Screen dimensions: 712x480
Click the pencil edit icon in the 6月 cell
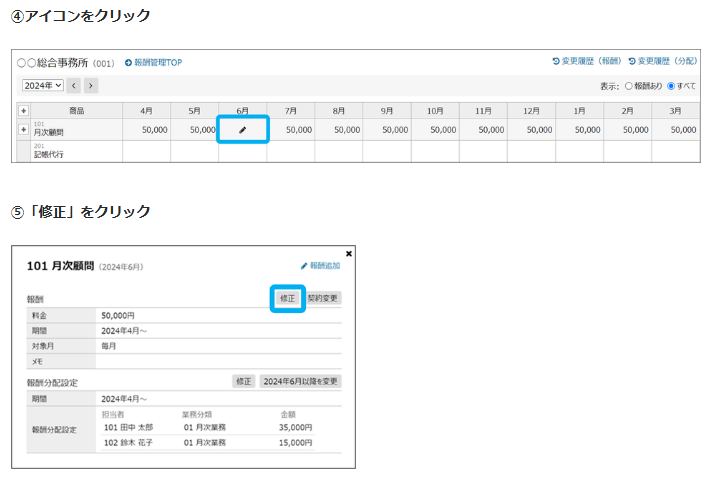(x=242, y=130)
